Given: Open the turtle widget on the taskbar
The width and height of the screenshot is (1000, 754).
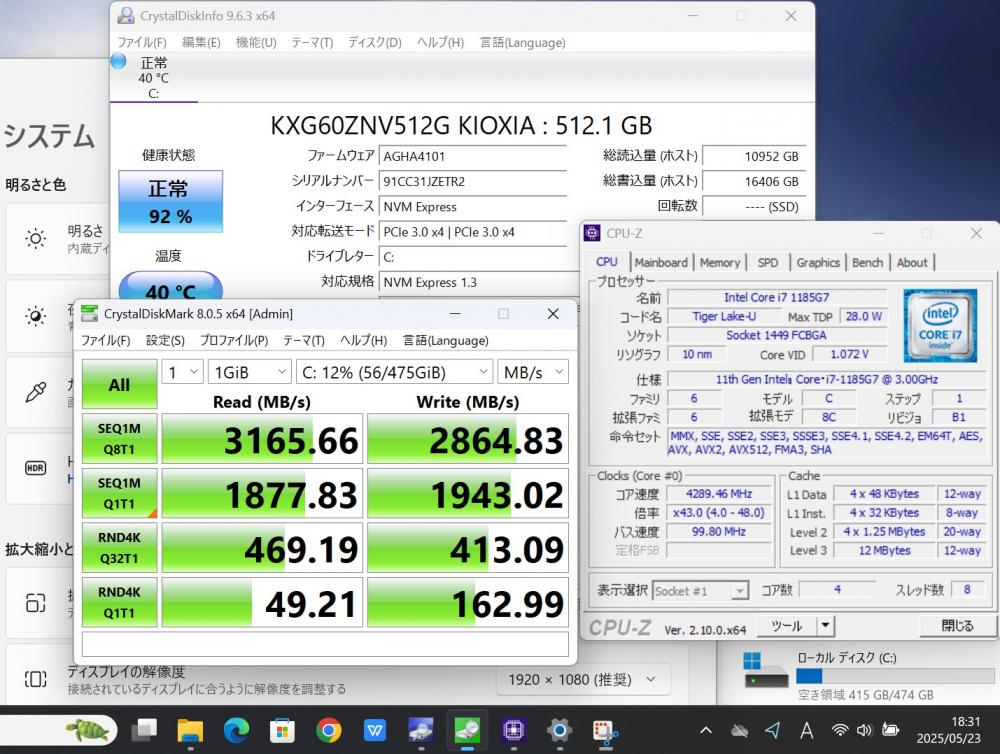Looking at the screenshot, I should [x=88, y=730].
